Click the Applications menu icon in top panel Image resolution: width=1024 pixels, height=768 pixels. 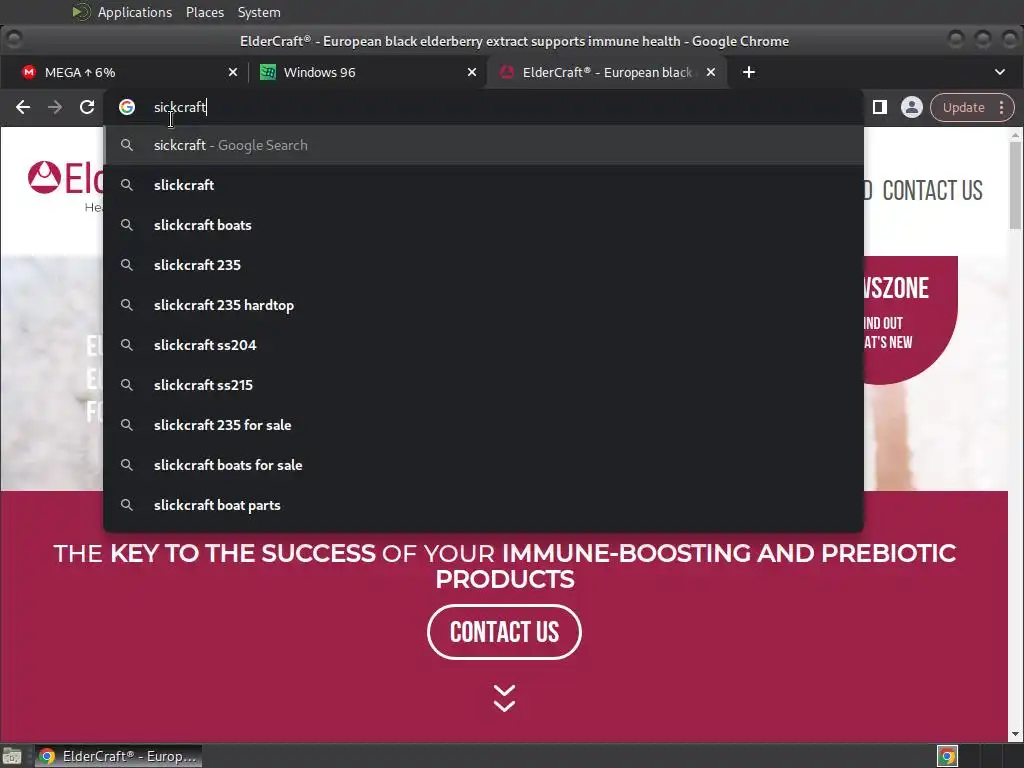[x=81, y=12]
